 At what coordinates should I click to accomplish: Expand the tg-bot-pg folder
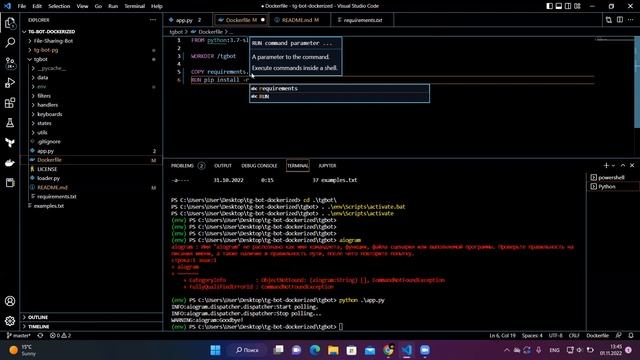(x=46, y=50)
